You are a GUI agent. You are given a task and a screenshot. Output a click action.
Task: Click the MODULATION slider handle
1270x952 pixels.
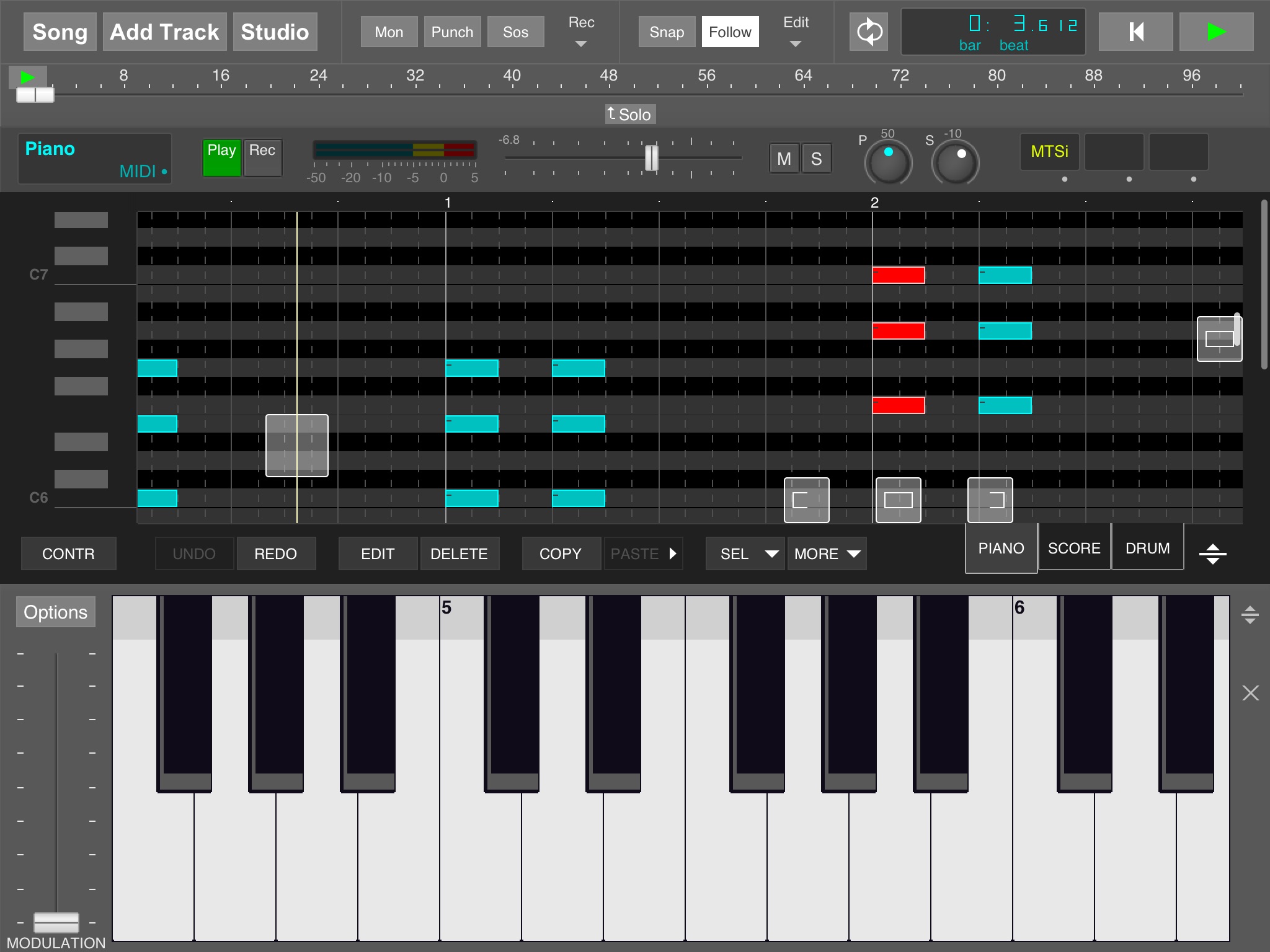[x=56, y=922]
